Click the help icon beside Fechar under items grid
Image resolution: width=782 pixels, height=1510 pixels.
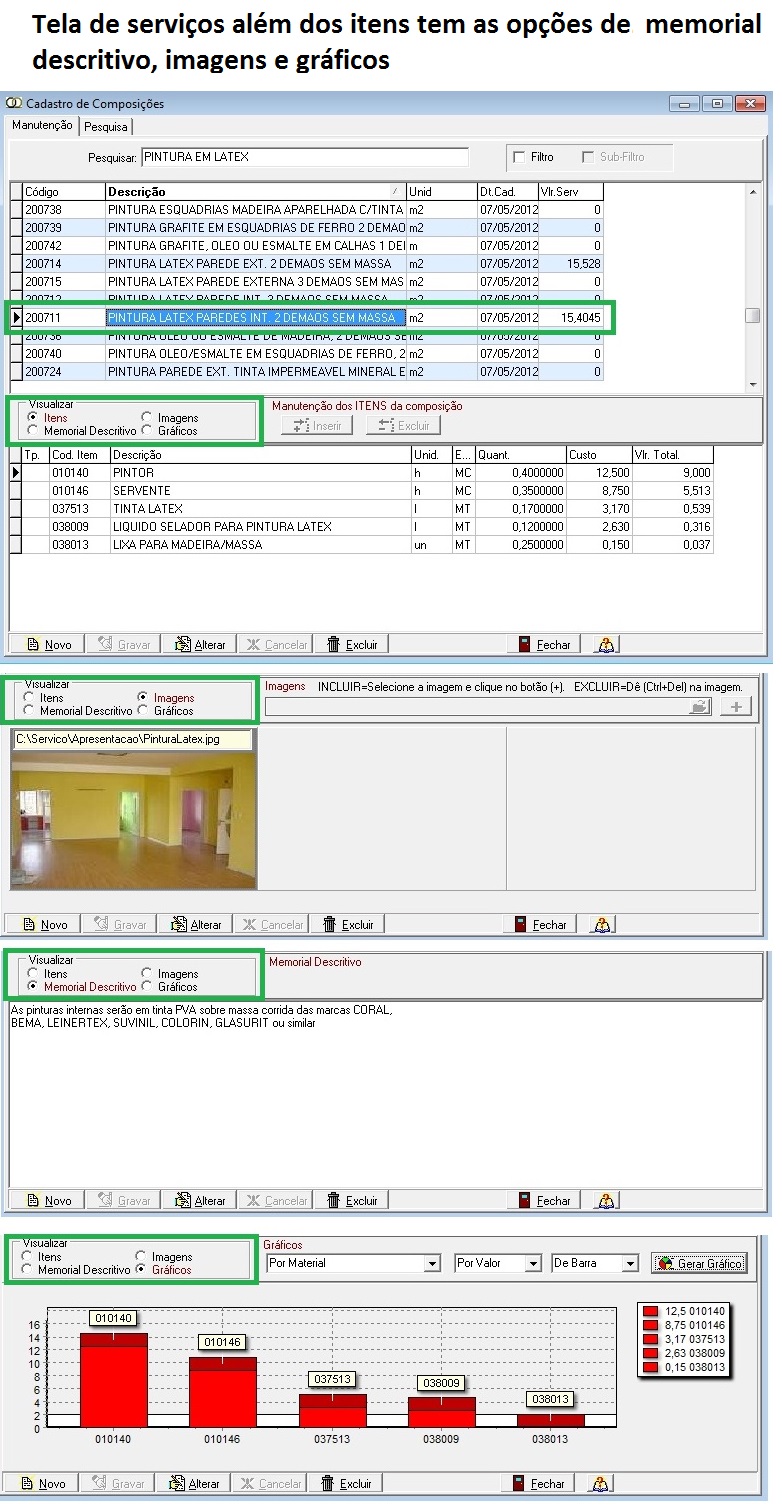(606, 645)
